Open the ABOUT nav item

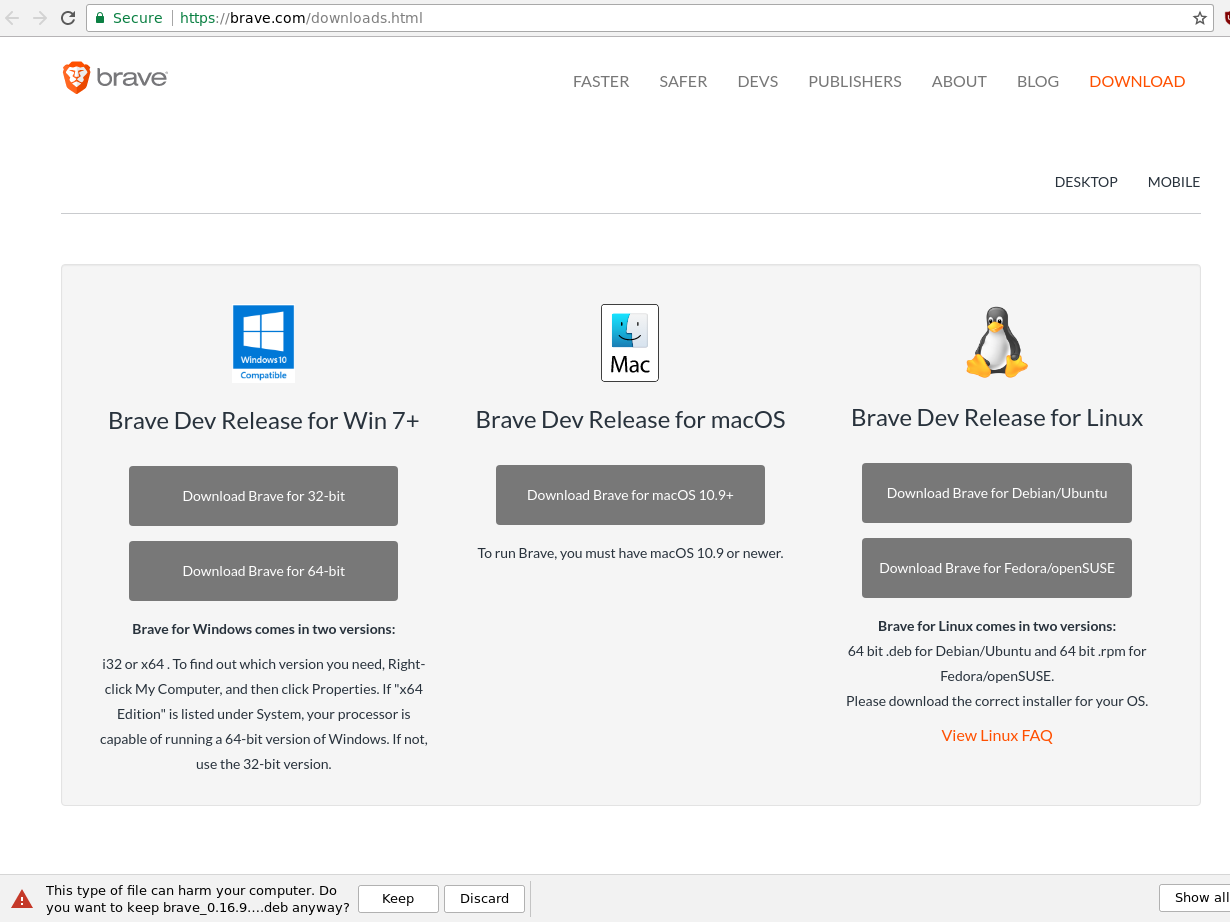point(959,82)
